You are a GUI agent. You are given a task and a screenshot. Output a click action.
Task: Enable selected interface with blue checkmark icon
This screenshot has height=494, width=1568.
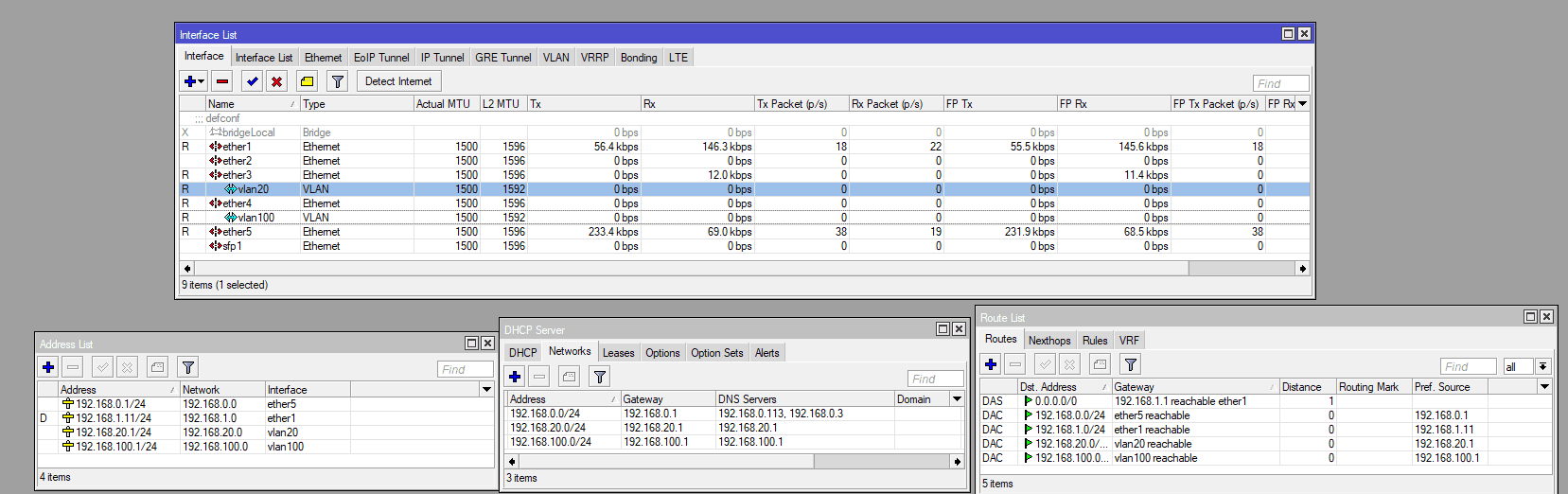(x=252, y=81)
